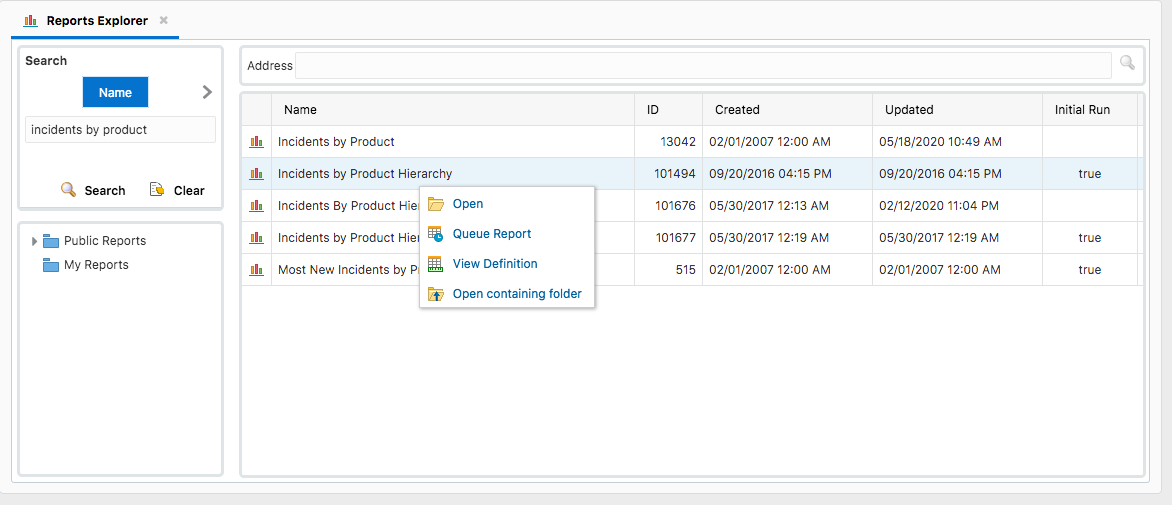Choose Open from the context menu
The width and height of the screenshot is (1172, 505).
467,204
